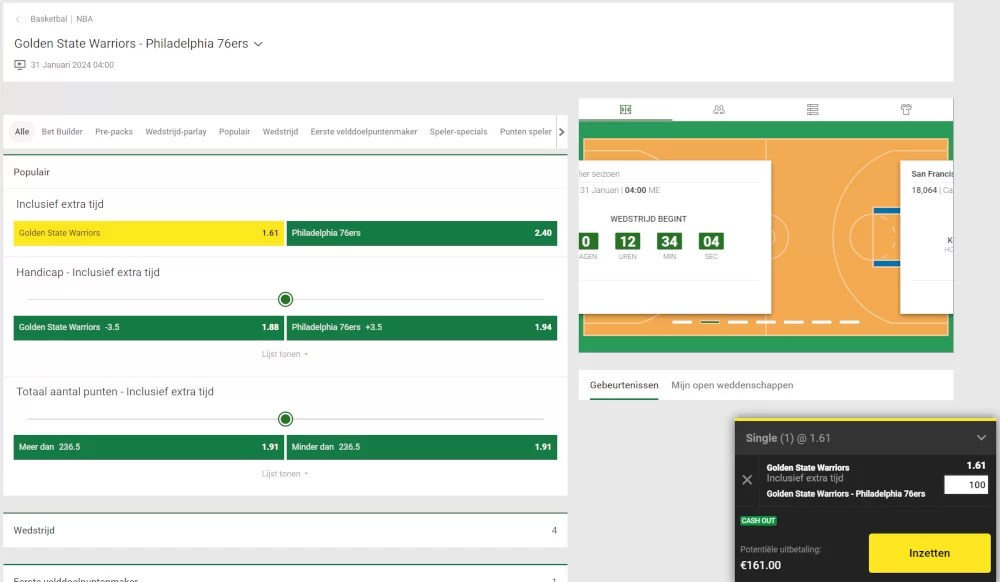Viewport: 1000px width, 582px height.
Task: Open the Speler-specials tab
Action: (458, 132)
